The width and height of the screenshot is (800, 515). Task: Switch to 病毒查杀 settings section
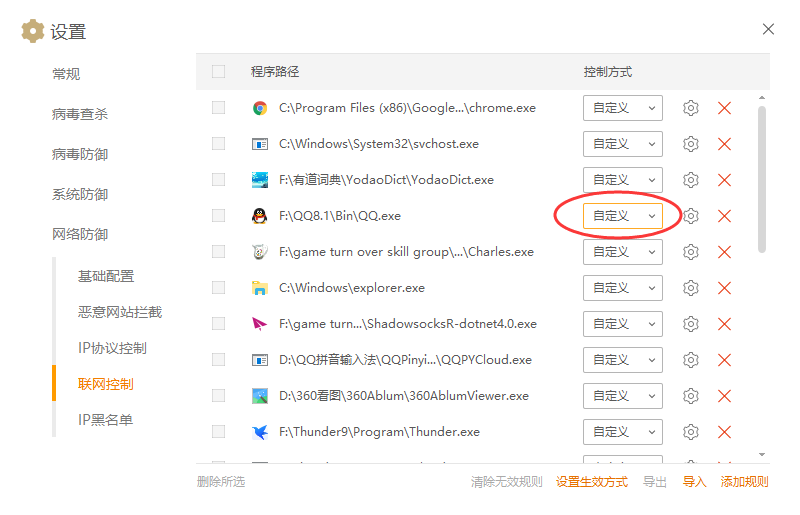80,114
